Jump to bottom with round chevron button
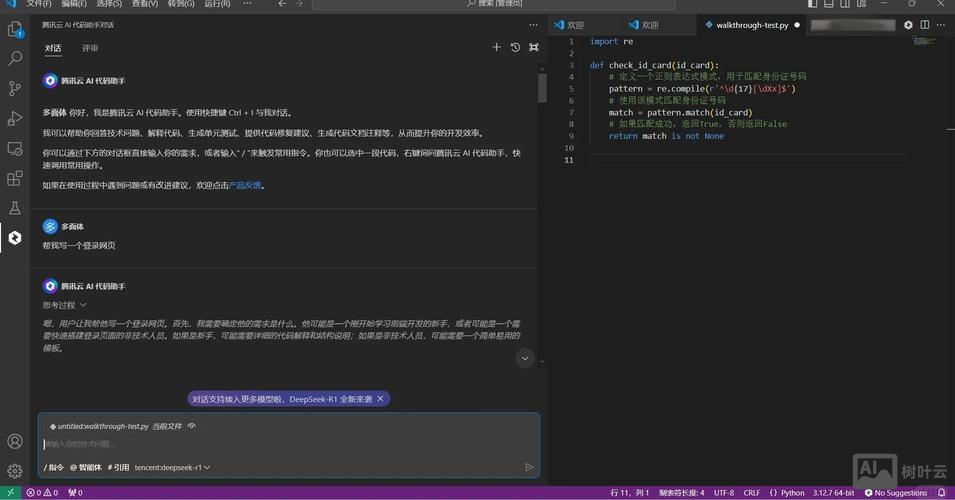The width and height of the screenshot is (955, 500). [x=525, y=358]
